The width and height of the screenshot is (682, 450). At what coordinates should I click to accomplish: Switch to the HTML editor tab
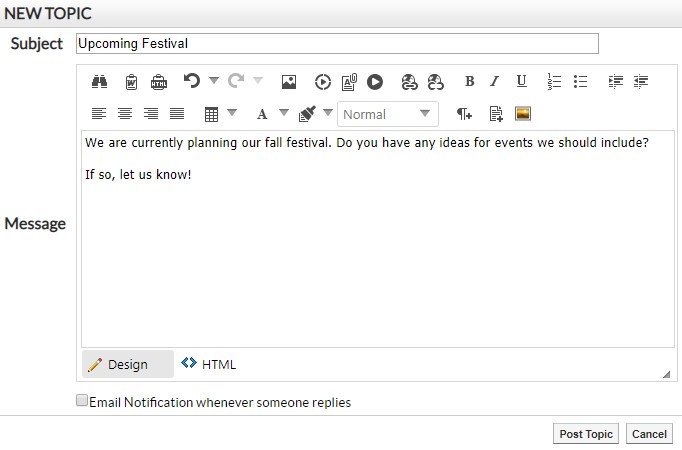pos(209,364)
